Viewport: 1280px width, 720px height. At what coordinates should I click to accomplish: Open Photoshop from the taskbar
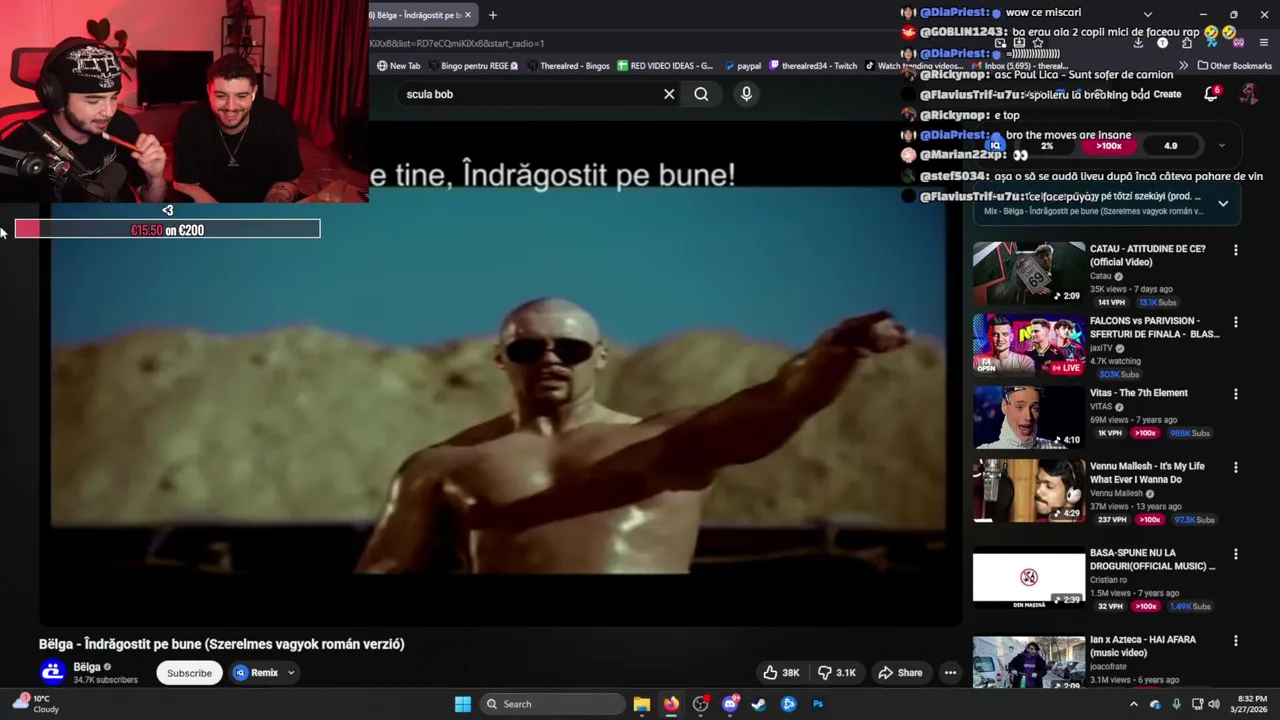(818, 704)
